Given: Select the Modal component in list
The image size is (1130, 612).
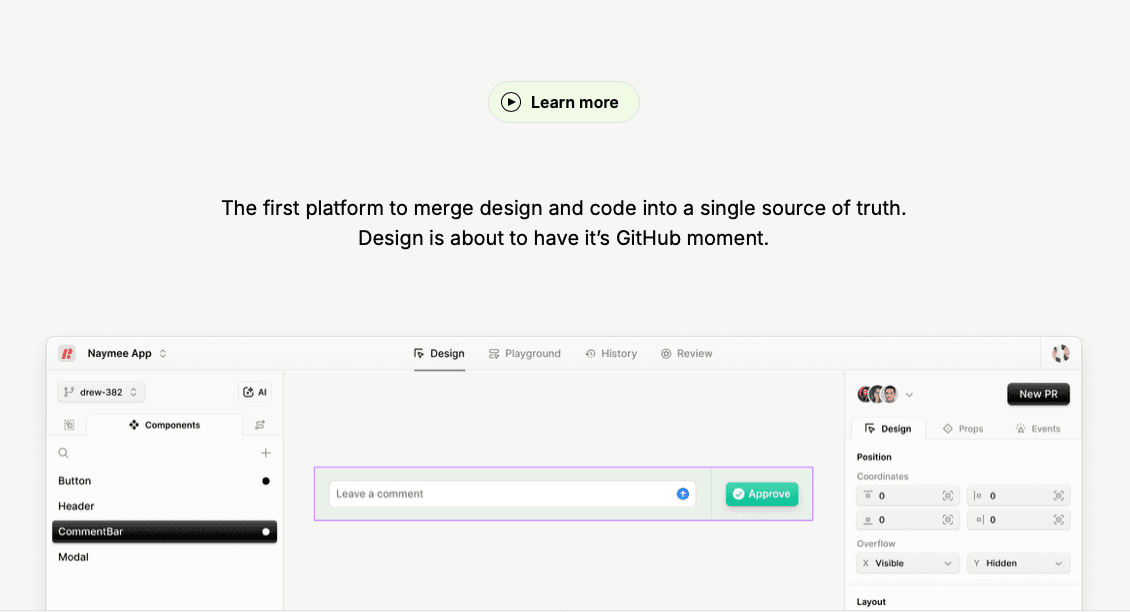Looking at the screenshot, I should (74, 557).
